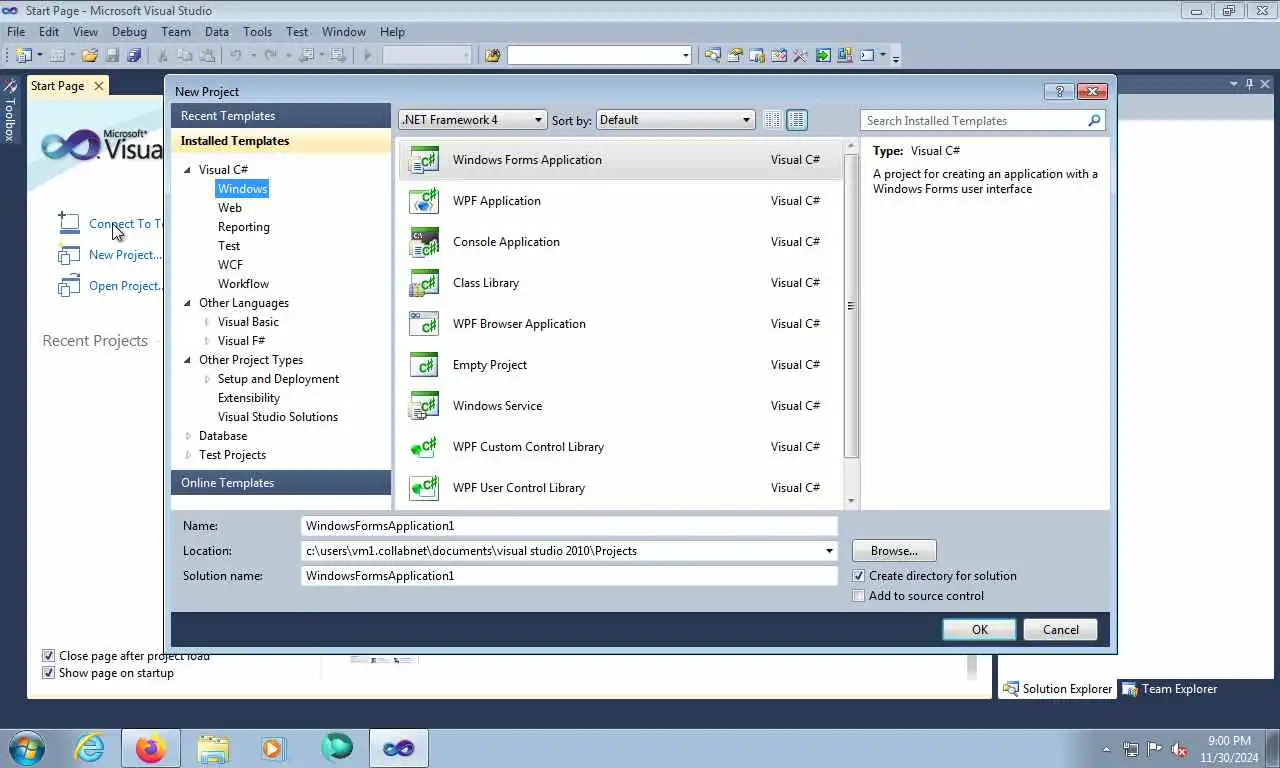Select the Class Library template

point(620,283)
